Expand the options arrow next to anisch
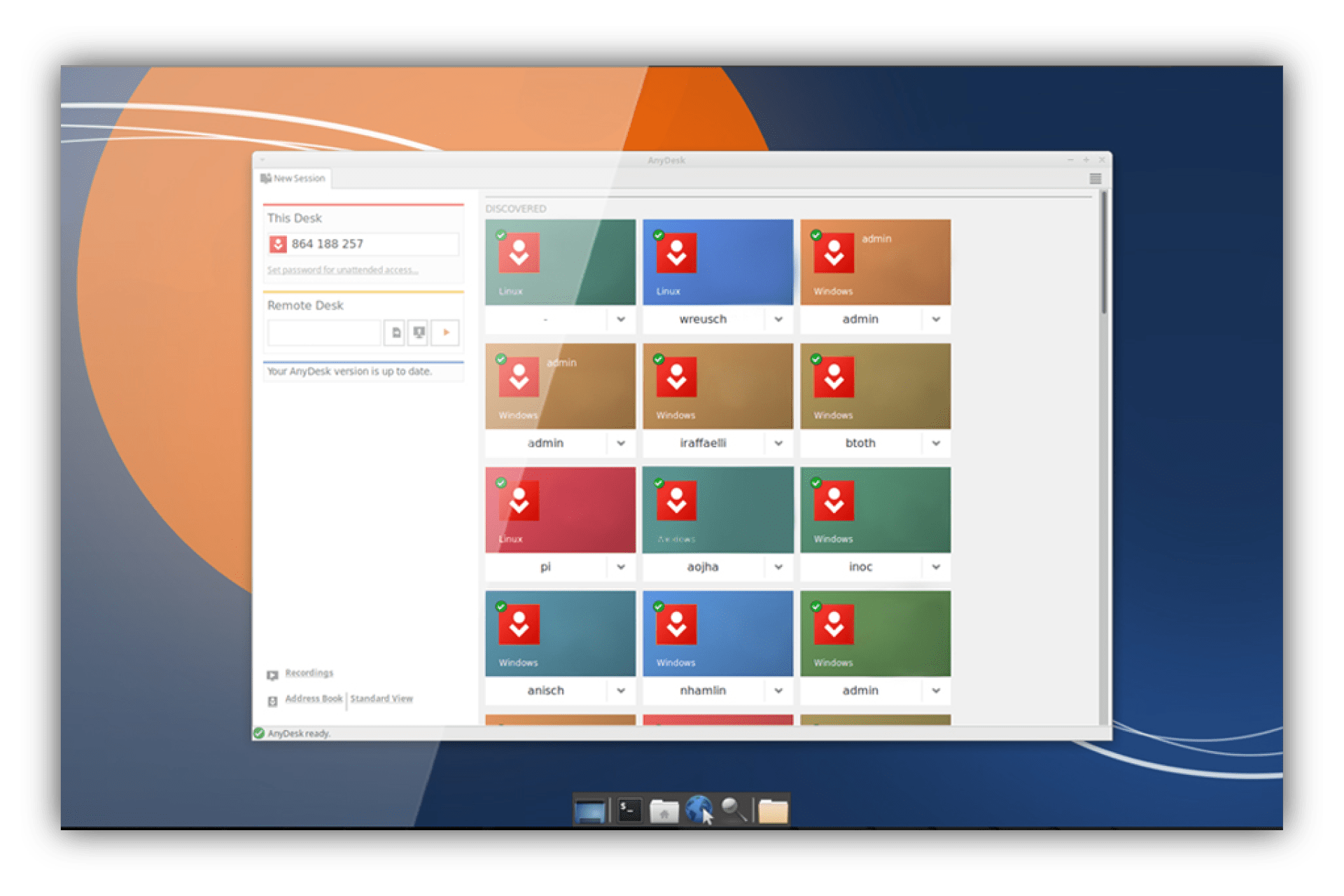The width and height of the screenshot is (1344, 896). pos(620,691)
